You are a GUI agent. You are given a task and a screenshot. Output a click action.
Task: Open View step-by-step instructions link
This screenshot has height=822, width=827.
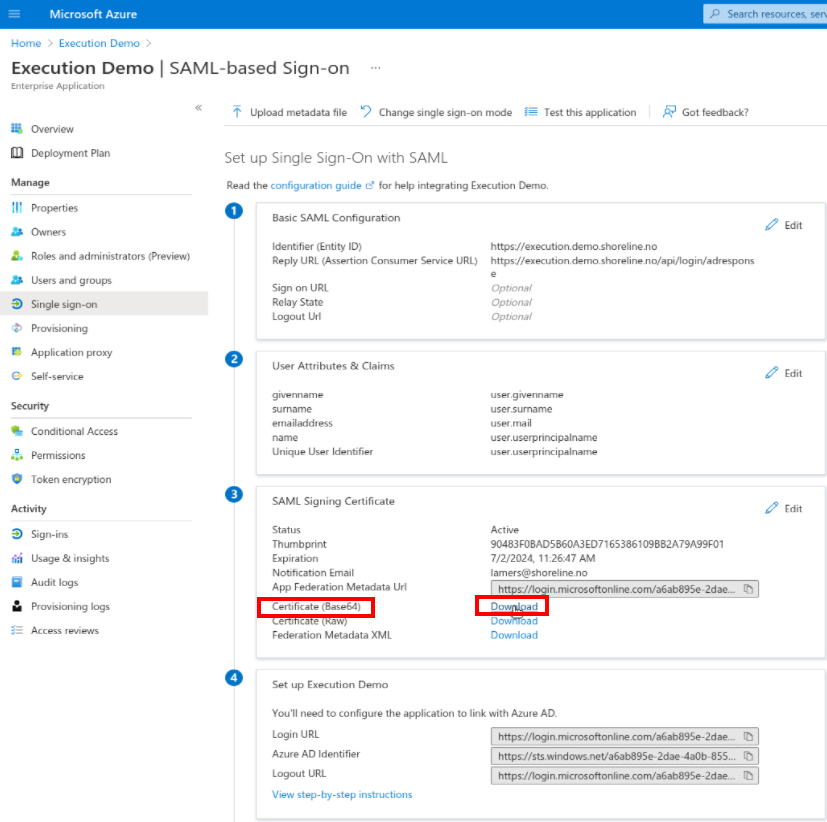342,794
